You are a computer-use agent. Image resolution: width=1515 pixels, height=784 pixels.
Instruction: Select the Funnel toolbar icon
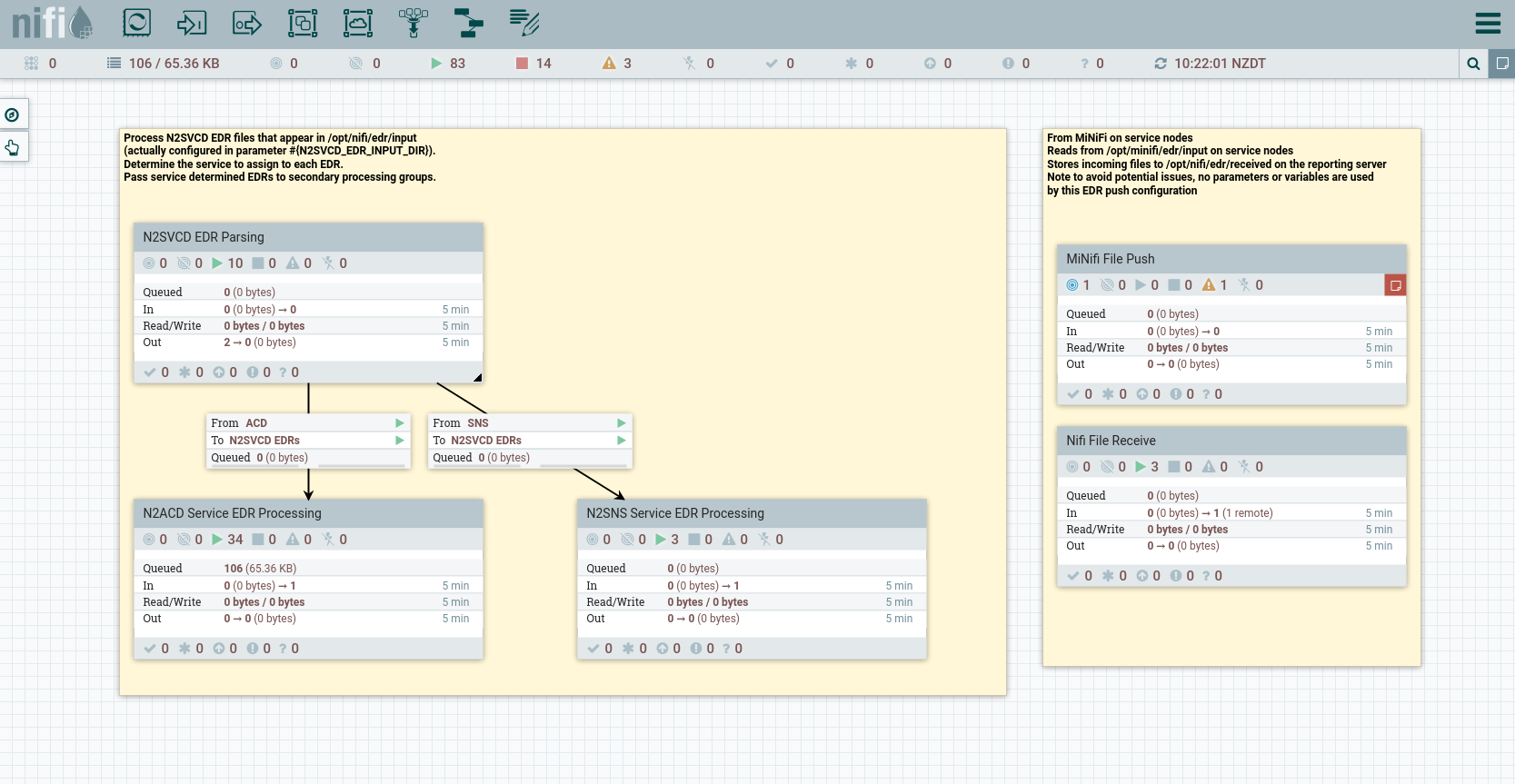[414, 23]
